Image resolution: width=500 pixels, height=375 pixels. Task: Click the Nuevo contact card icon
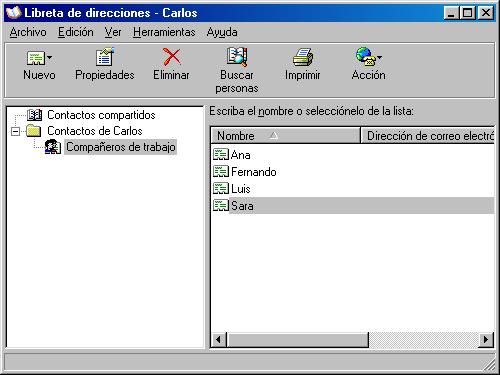36,58
